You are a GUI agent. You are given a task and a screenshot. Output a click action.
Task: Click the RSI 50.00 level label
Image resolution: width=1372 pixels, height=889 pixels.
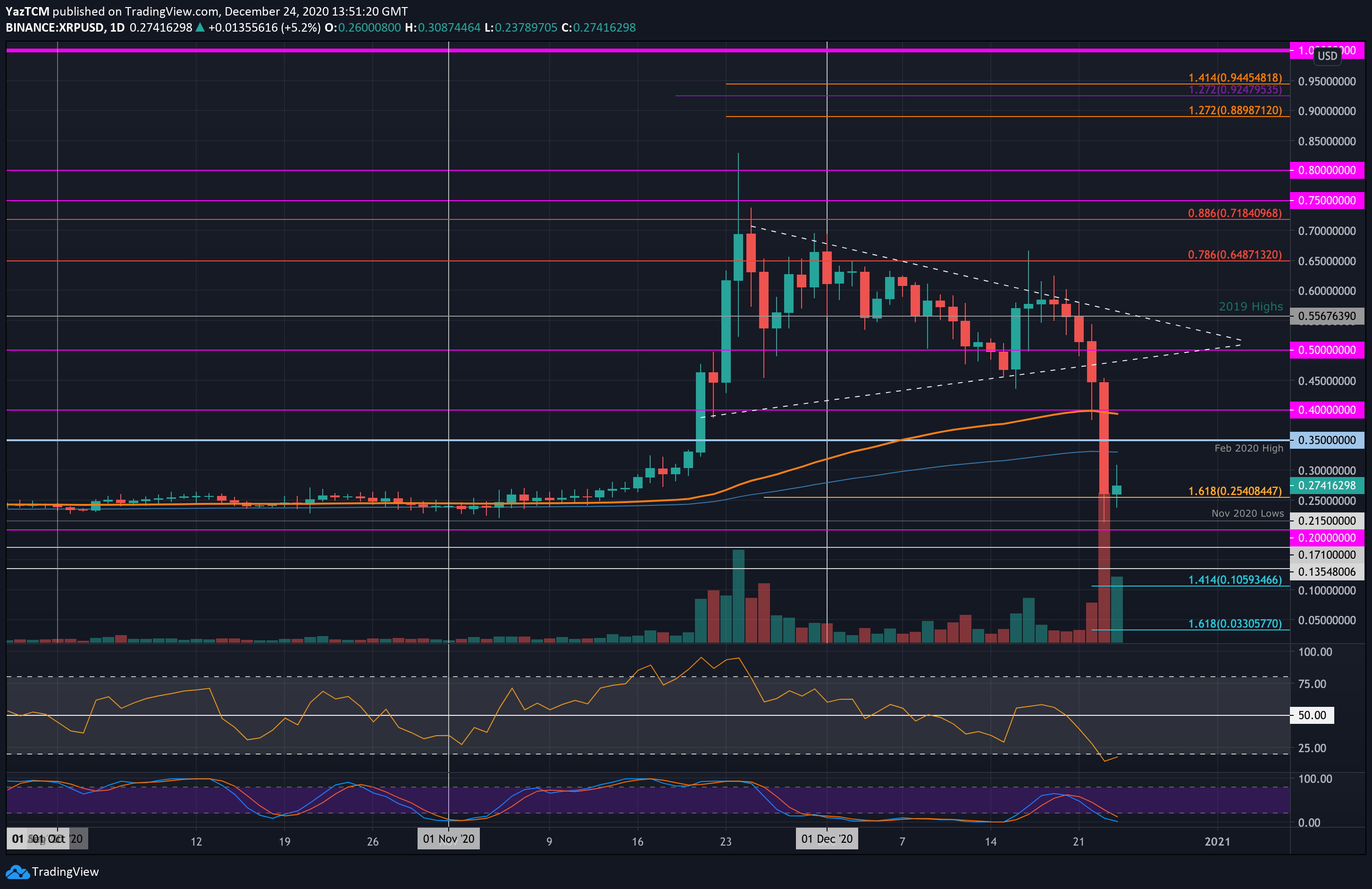[x=1312, y=715]
